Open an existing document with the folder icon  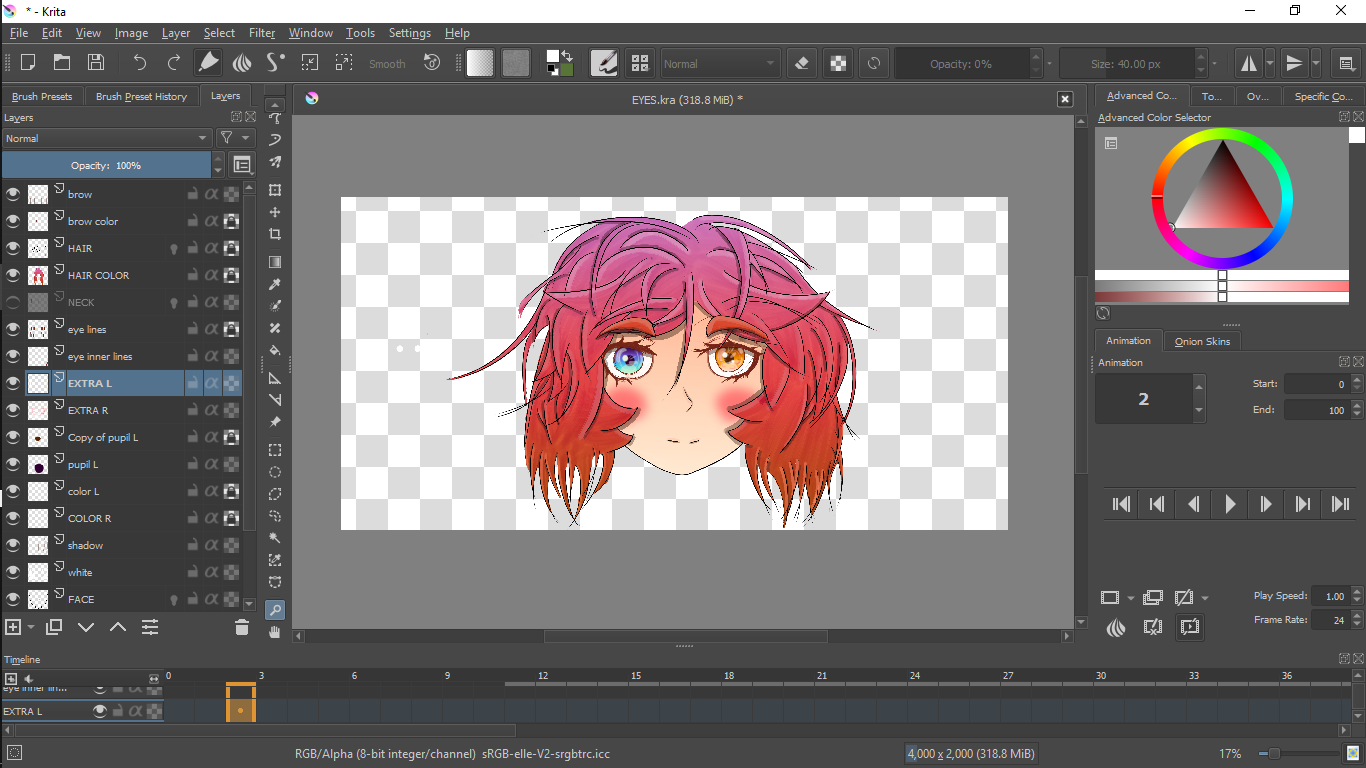pos(62,62)
